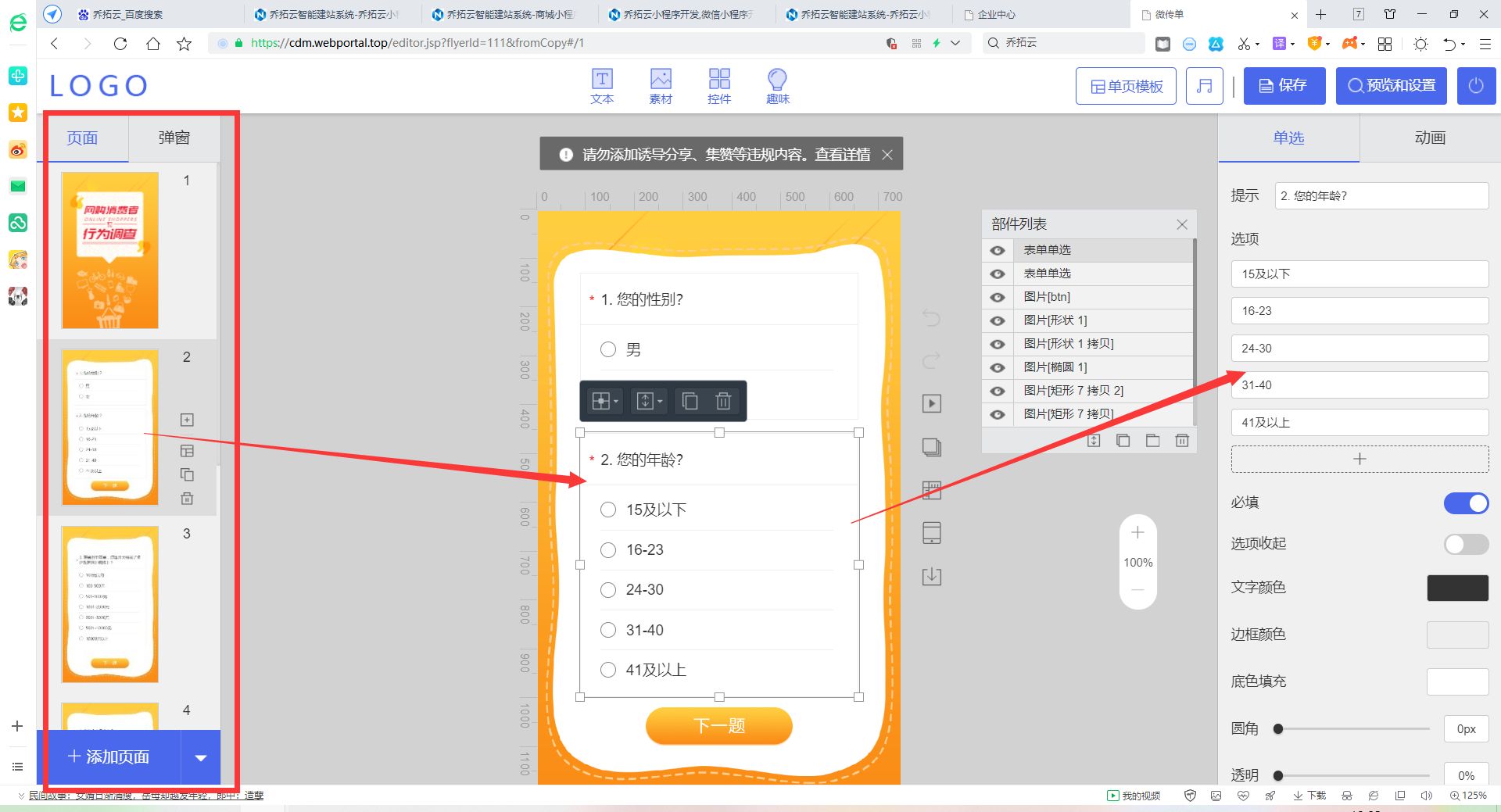This screenshot has width=1501, height=812.
Task: Select the 男 radio button
Action: click(x=608, y=349)
